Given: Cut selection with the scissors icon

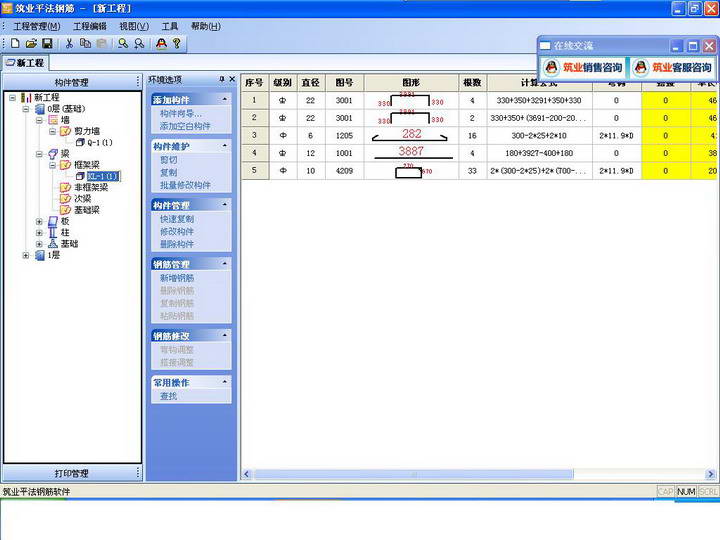Looking at the screenshot, I should pyautogui.click(x=69, y=43).
